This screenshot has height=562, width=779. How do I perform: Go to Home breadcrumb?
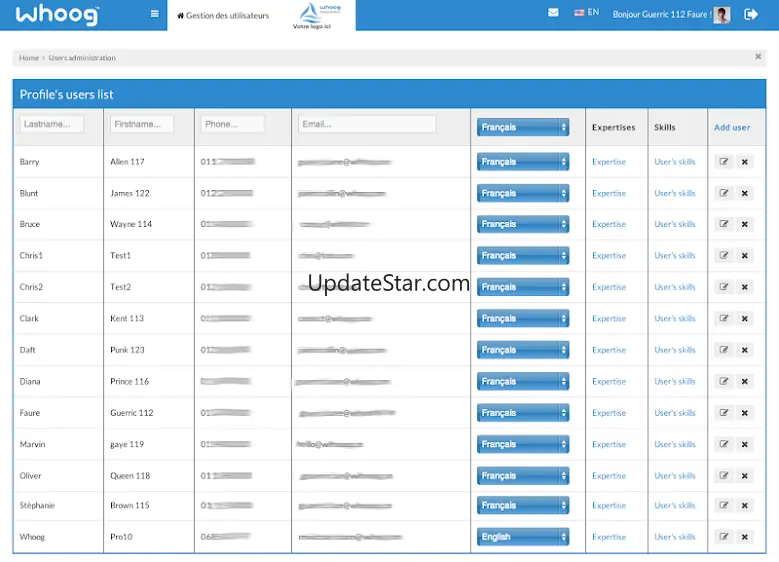29,58
